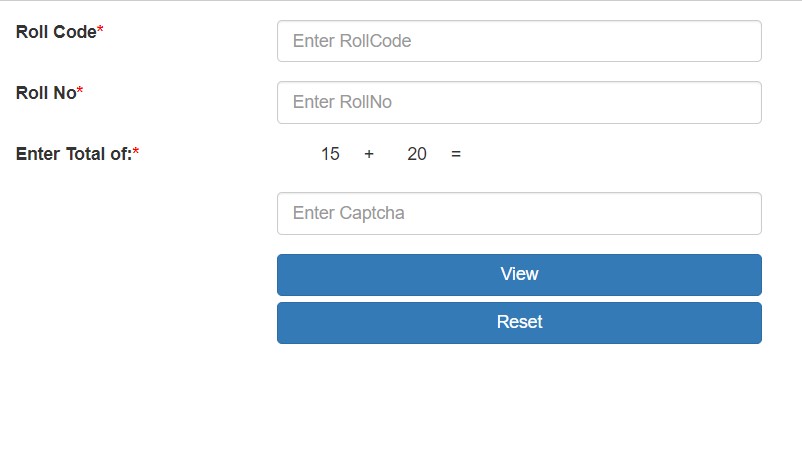Click the Roll Code input field

point(519,41)
